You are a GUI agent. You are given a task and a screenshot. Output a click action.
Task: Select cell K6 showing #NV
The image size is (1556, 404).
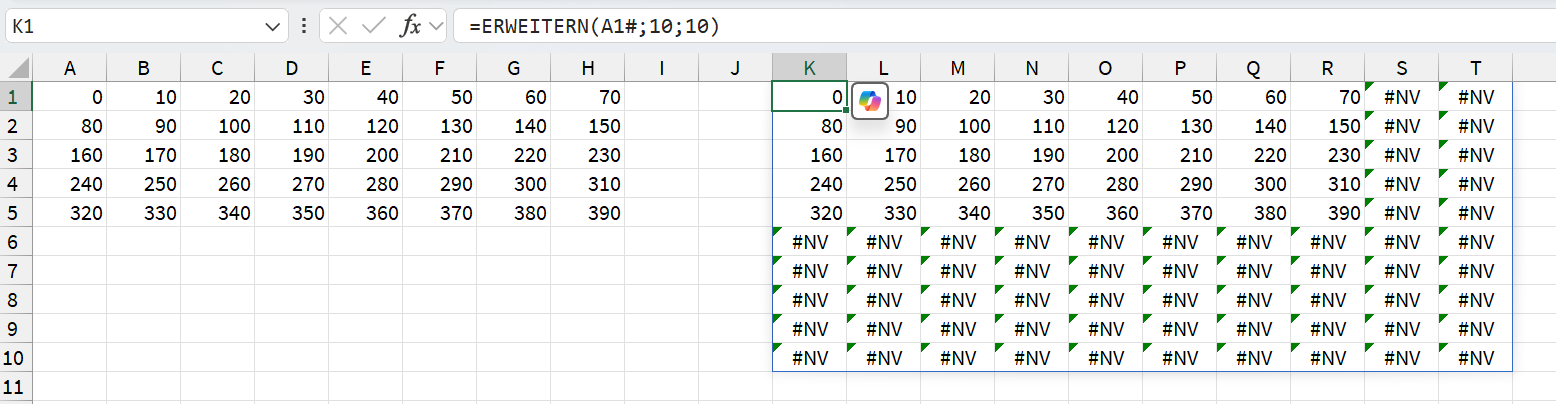809,241
